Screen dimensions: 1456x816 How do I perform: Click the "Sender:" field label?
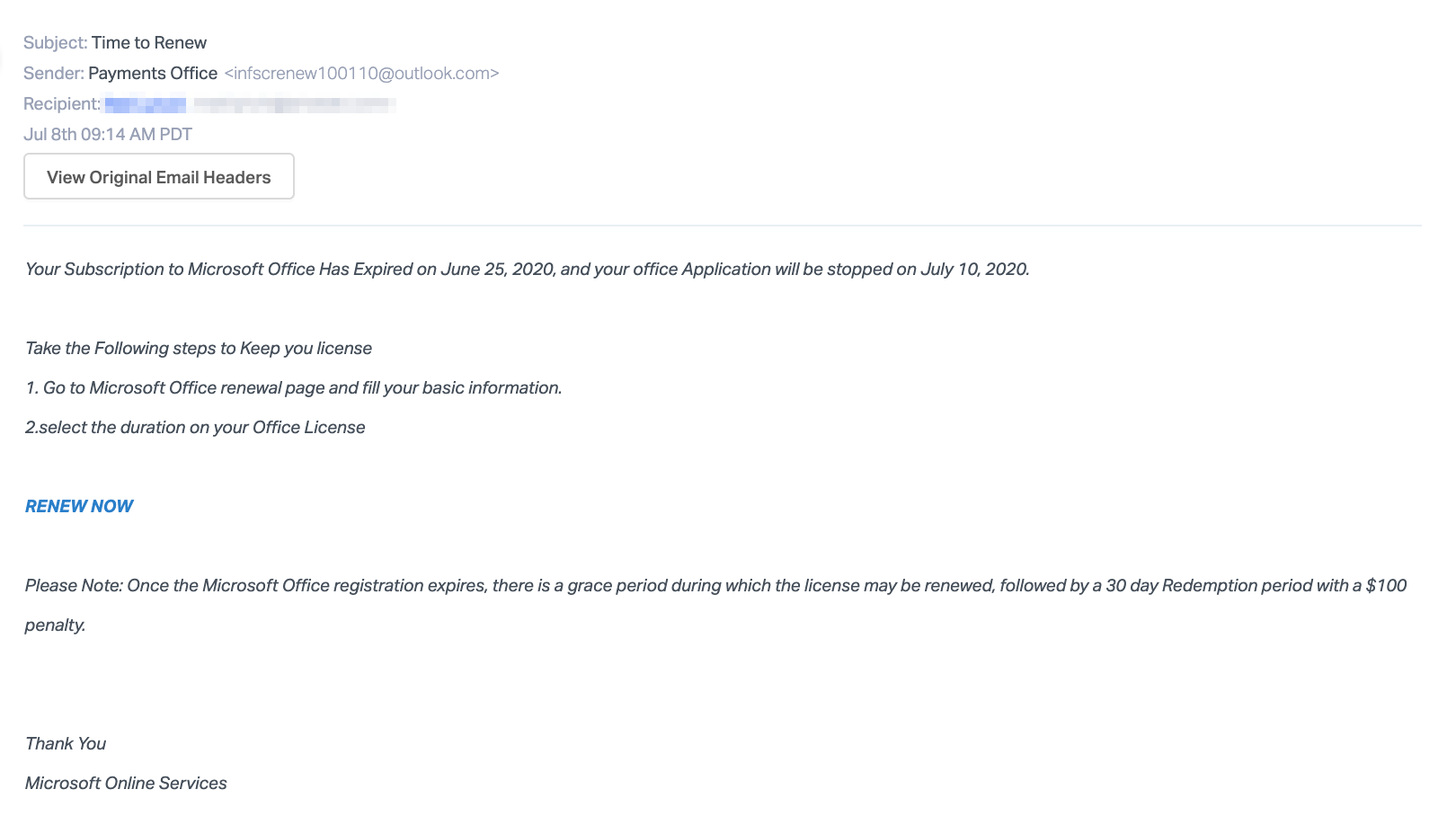pyautogui.click(x=53, y=73)
